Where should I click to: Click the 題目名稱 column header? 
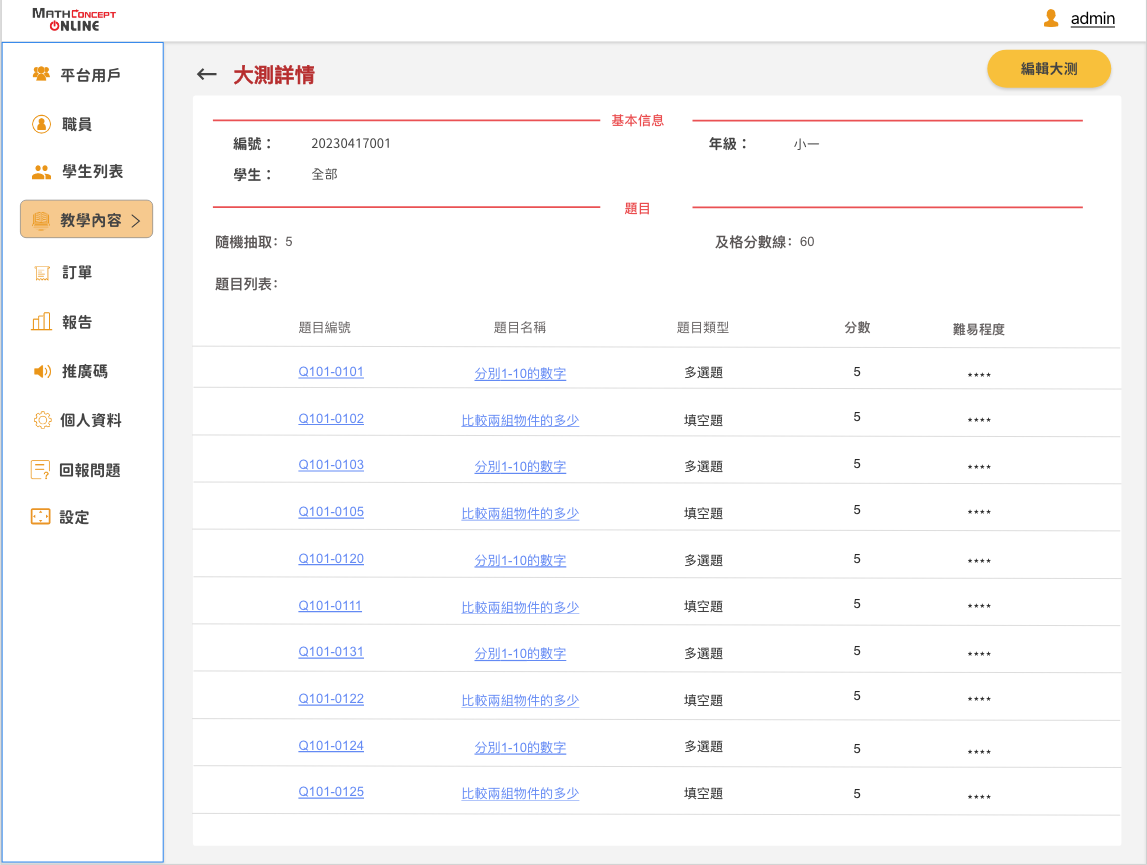(x=519, y=327)
